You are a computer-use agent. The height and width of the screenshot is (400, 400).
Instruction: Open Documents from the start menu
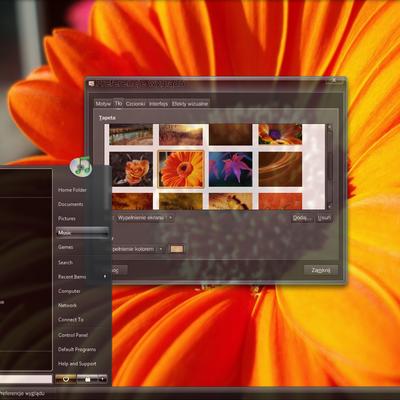pyautogui.click(x=71, y=204)
